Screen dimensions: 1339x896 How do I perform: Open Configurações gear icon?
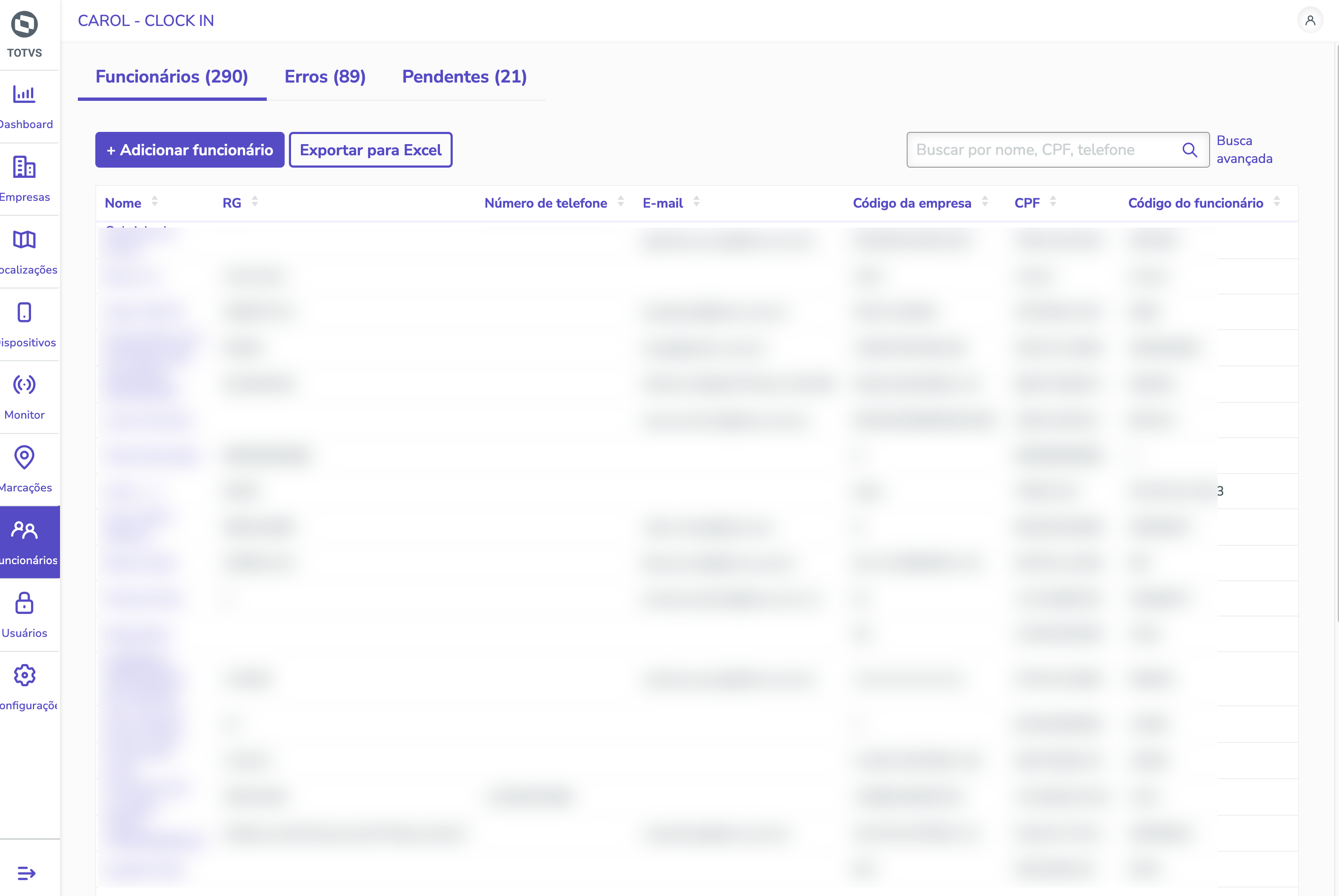tap(24, 676)
